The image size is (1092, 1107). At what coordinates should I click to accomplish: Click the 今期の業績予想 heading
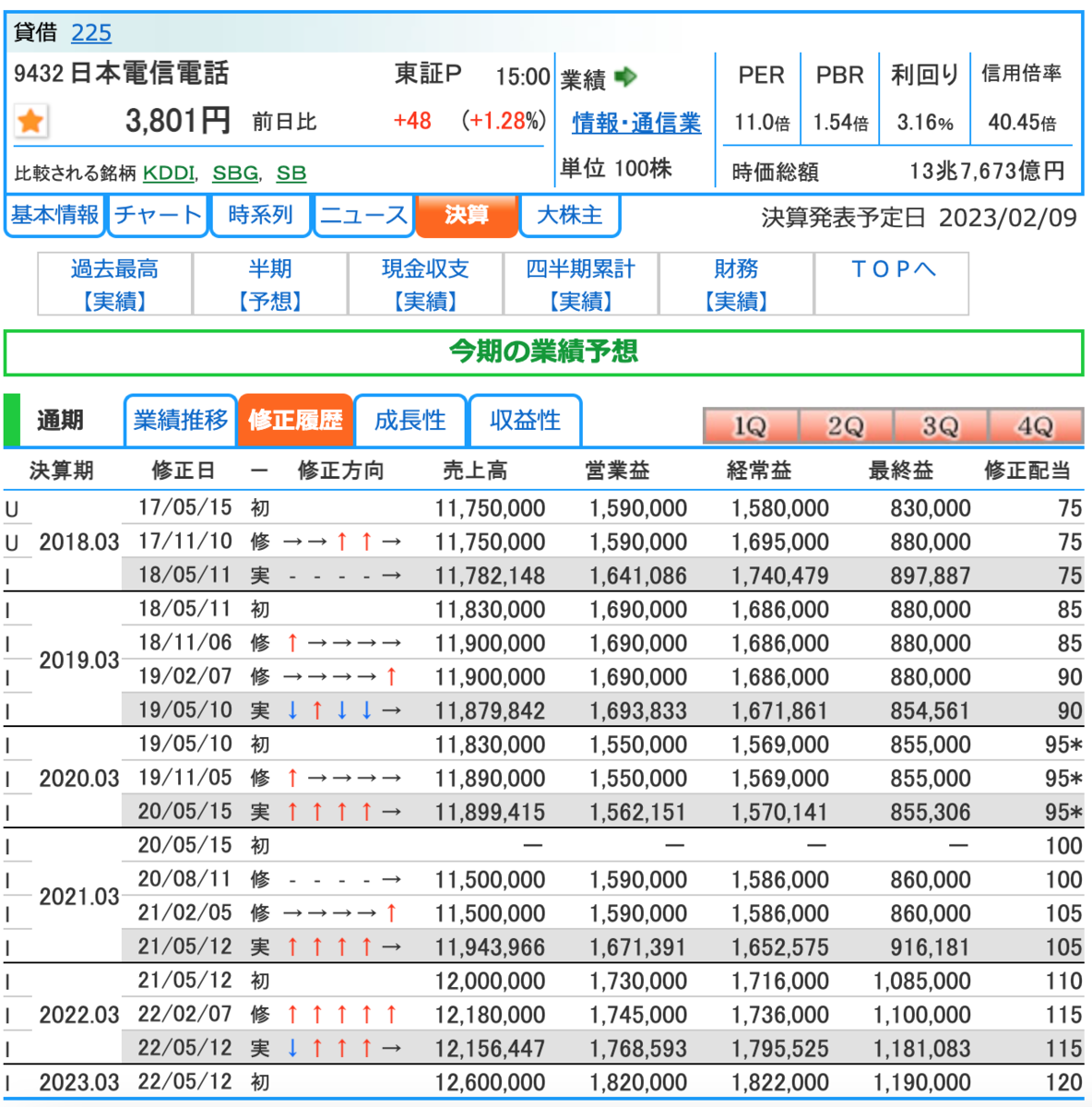[x=544, y=351]
